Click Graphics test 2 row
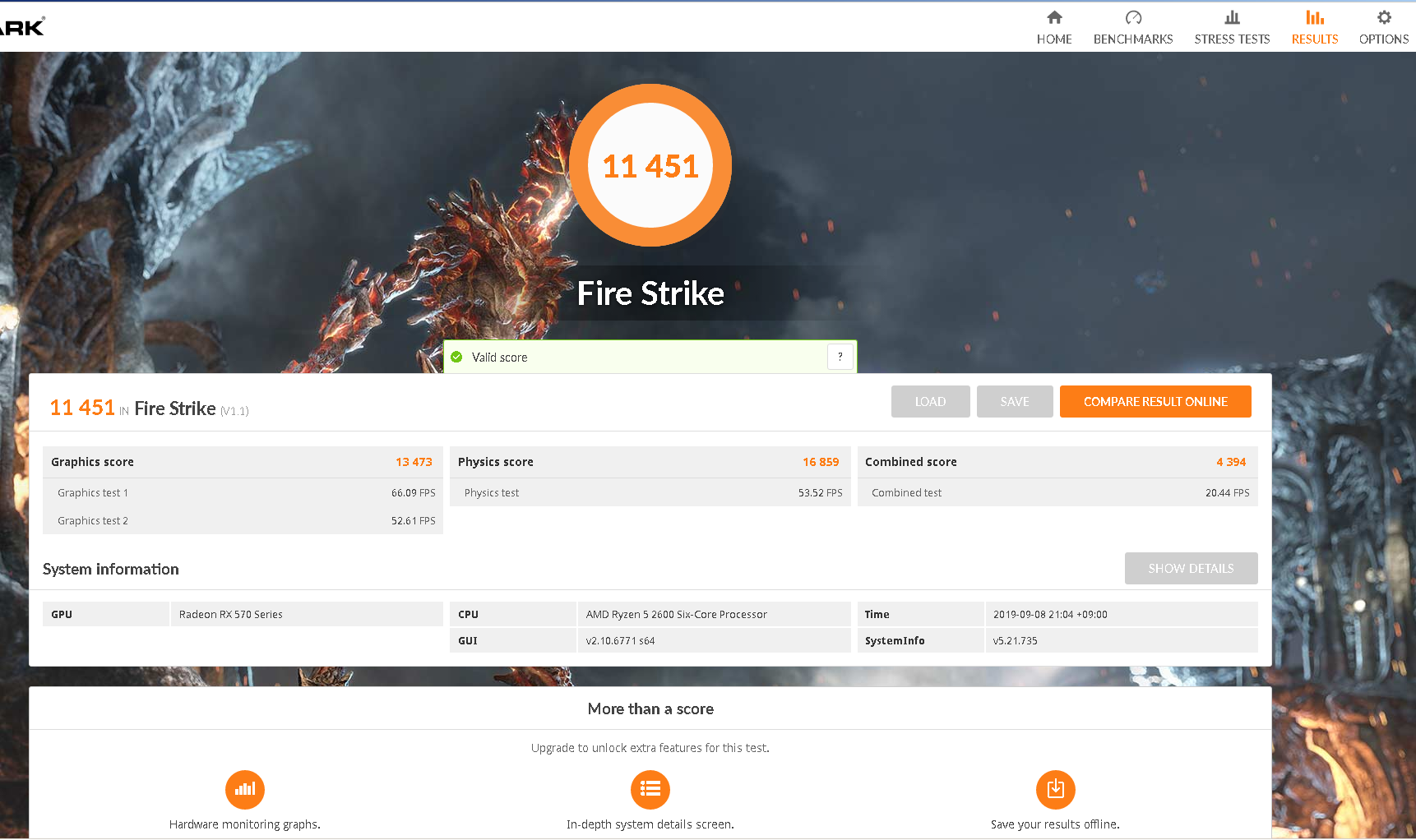Image resolution: width=1416 pixels, height=840 pixels. [243, 520]
